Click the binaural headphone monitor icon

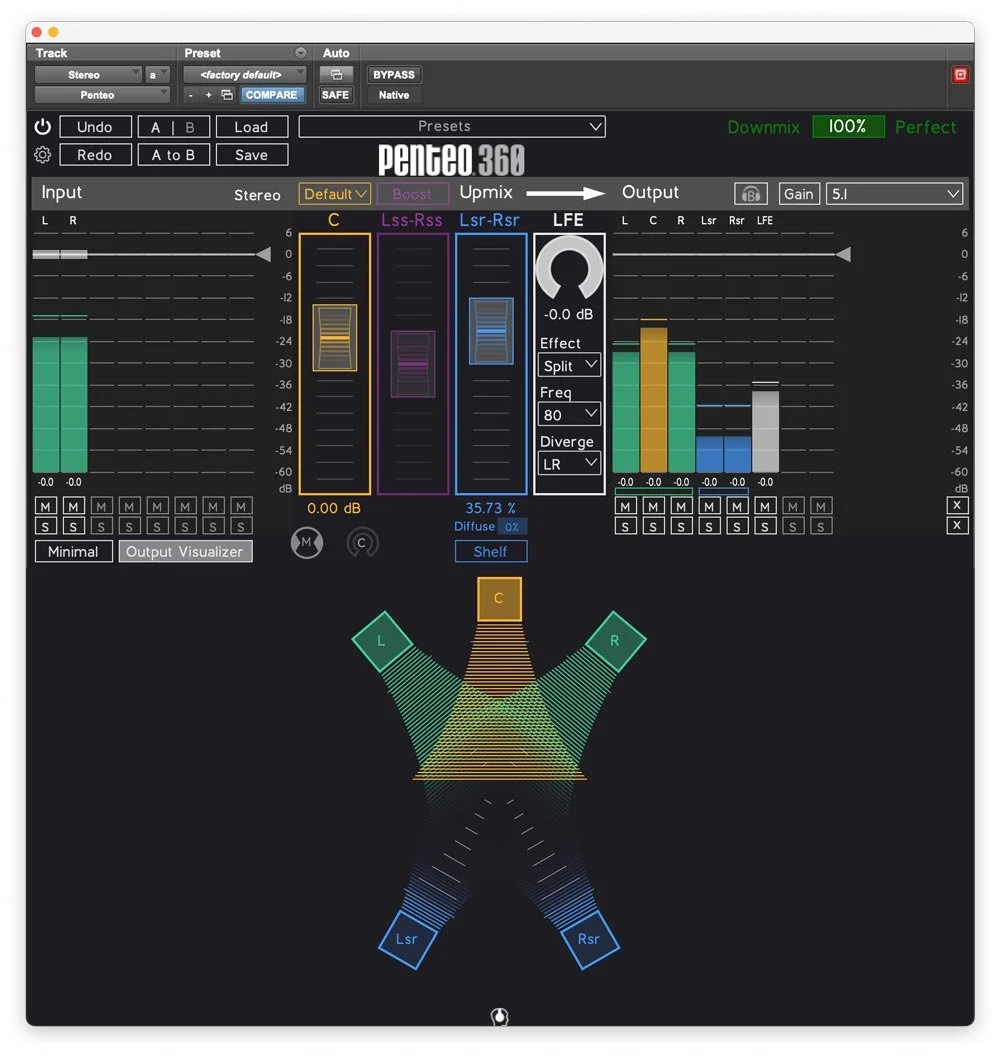[x=750, y=194]
